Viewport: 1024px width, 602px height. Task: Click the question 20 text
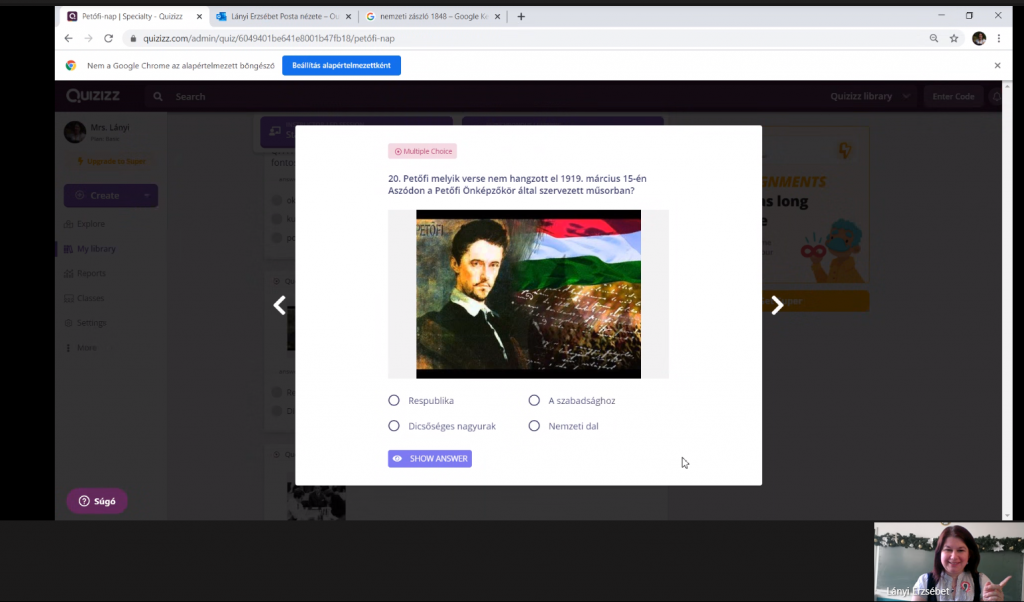[x=517, y=185]
